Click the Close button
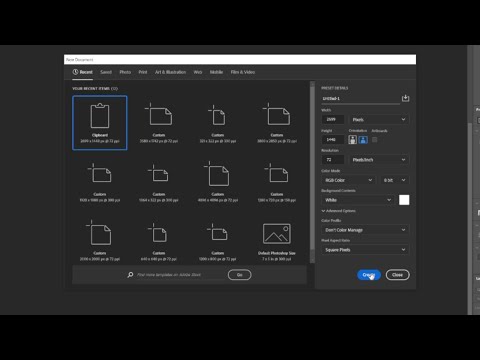 click(397, 275)
